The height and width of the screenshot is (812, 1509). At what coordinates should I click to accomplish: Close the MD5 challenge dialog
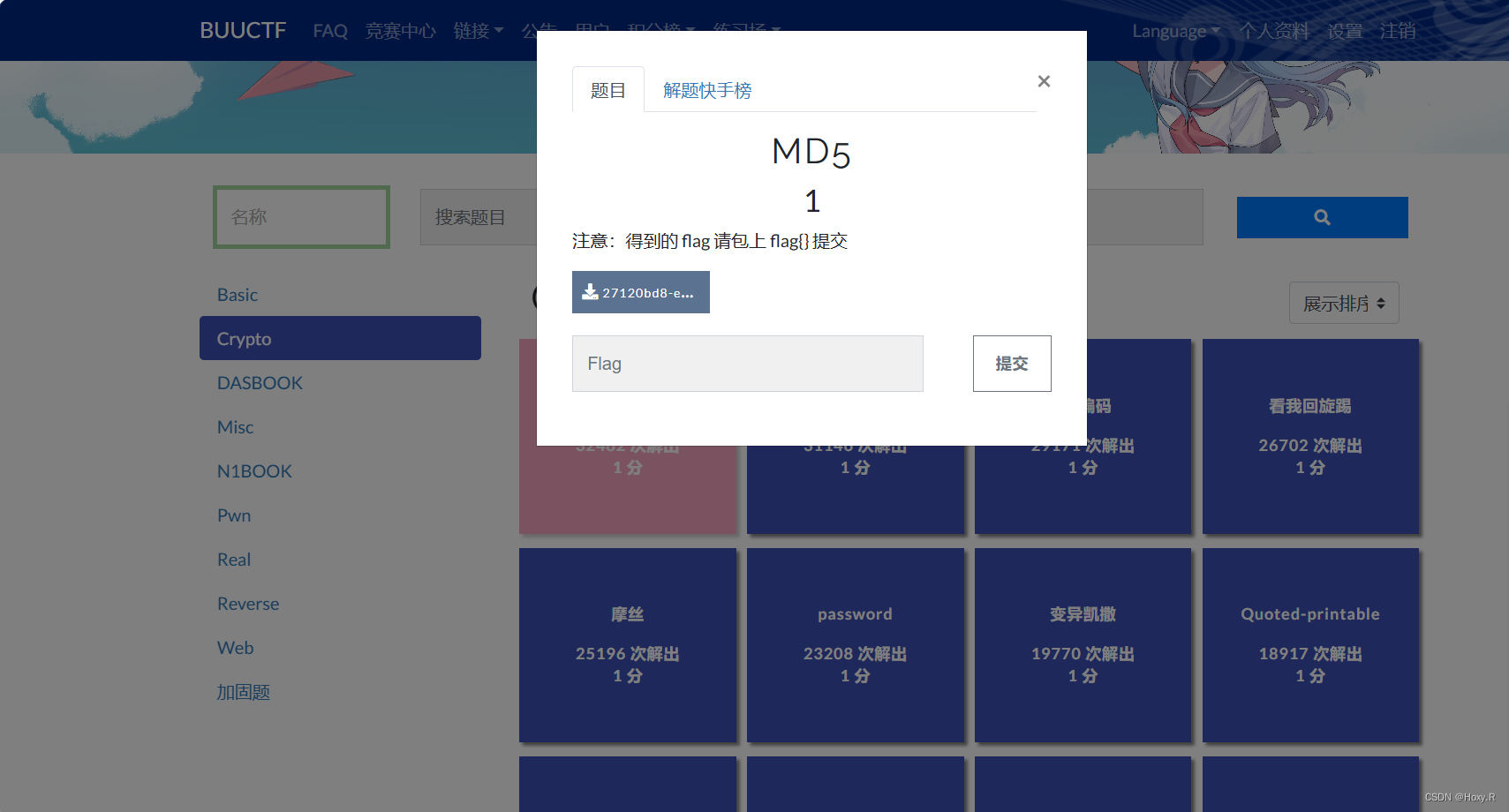click(x=1044, y=81)
